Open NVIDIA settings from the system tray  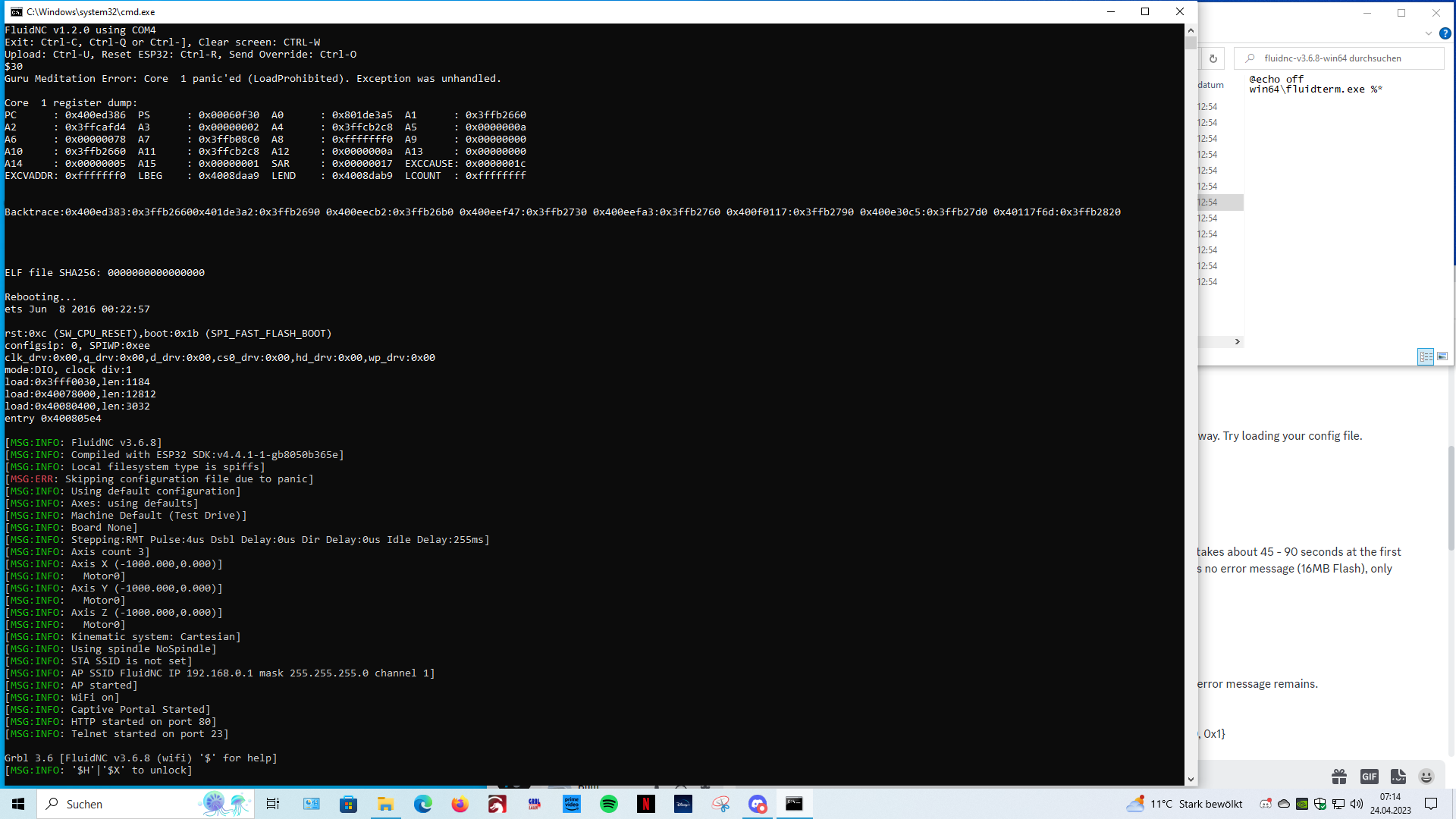click(1301, 802)
